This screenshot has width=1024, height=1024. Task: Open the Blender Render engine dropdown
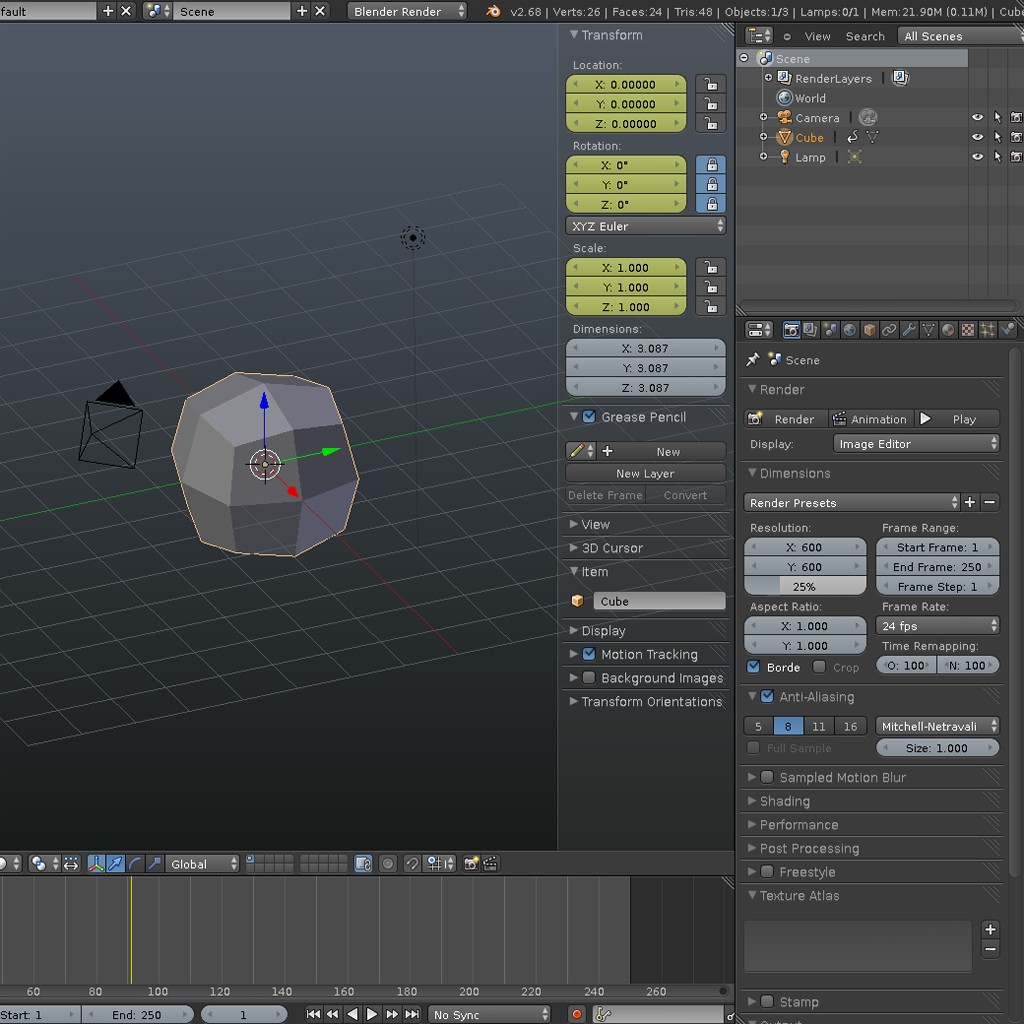[x=408, y=11]
